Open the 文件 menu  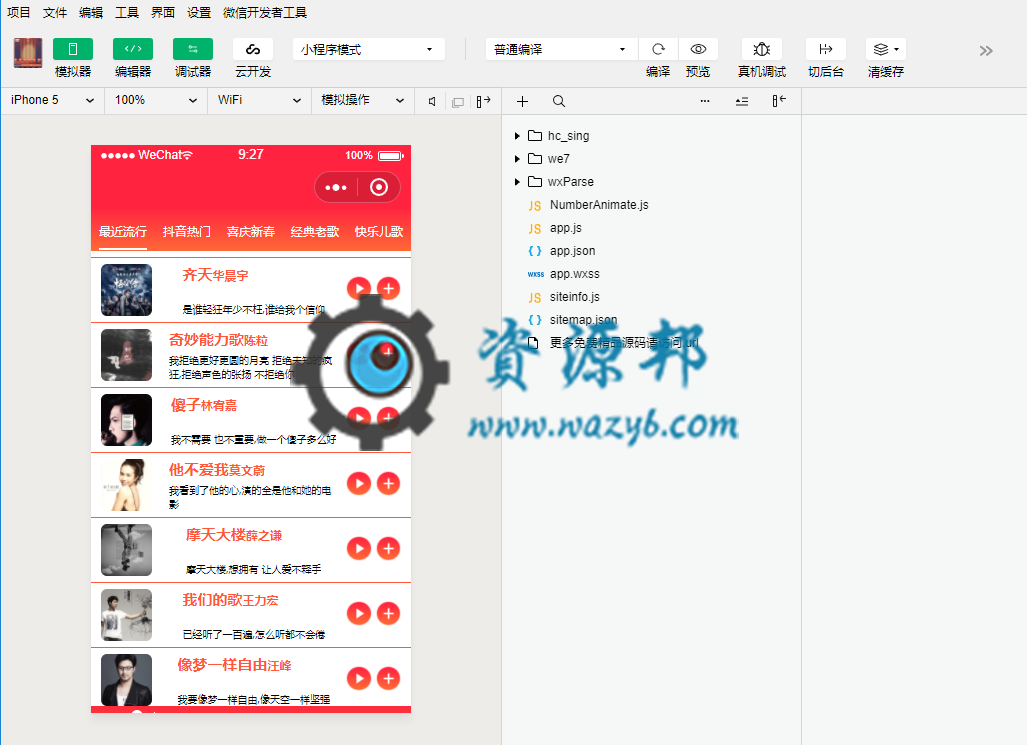[55, 12]
